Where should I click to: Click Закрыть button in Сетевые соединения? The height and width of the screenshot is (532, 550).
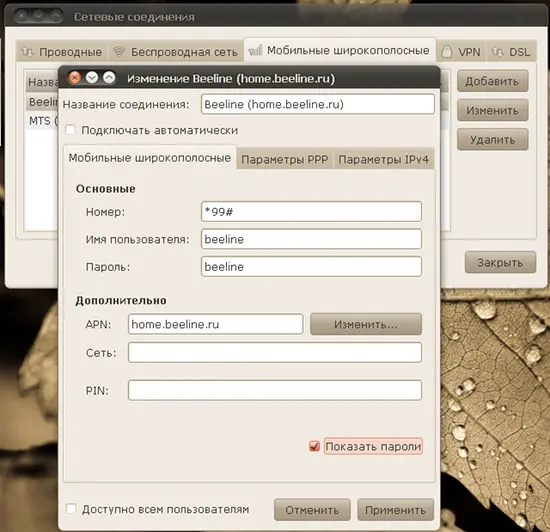pyautogui.click(x=500, y=262)
